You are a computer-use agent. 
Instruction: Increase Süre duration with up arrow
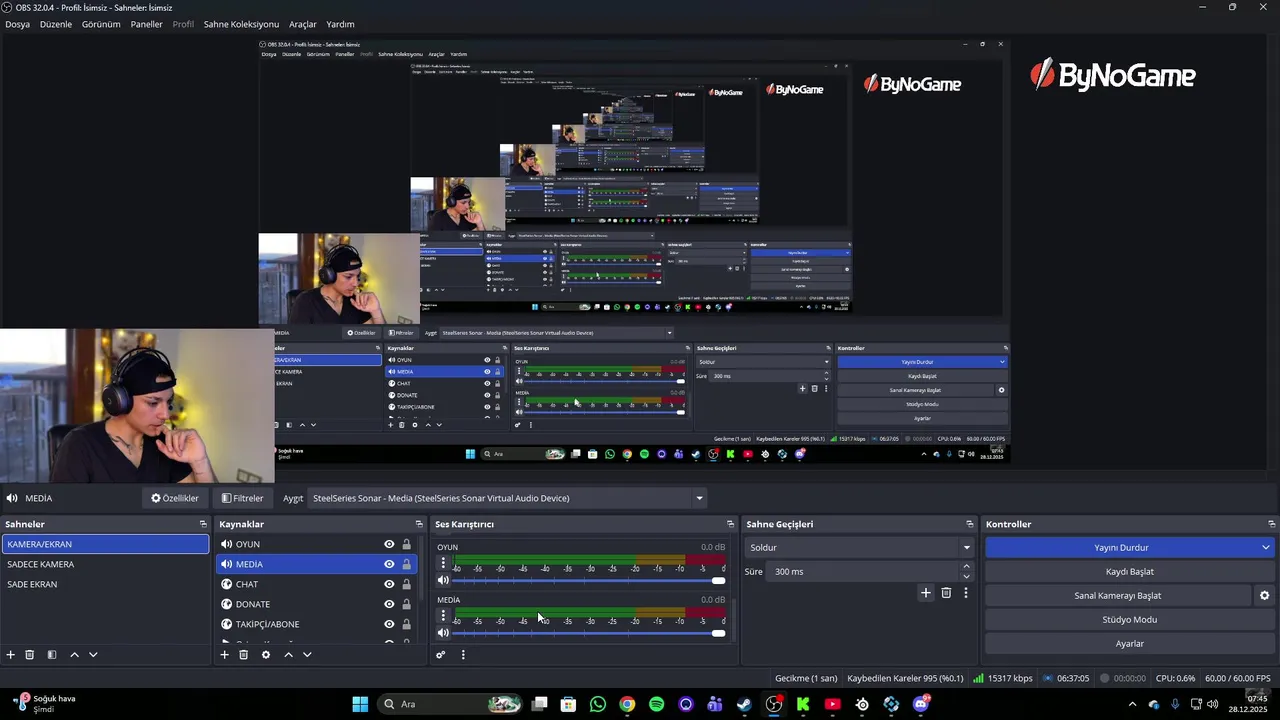pyautogui.click(x=966, y=567)
